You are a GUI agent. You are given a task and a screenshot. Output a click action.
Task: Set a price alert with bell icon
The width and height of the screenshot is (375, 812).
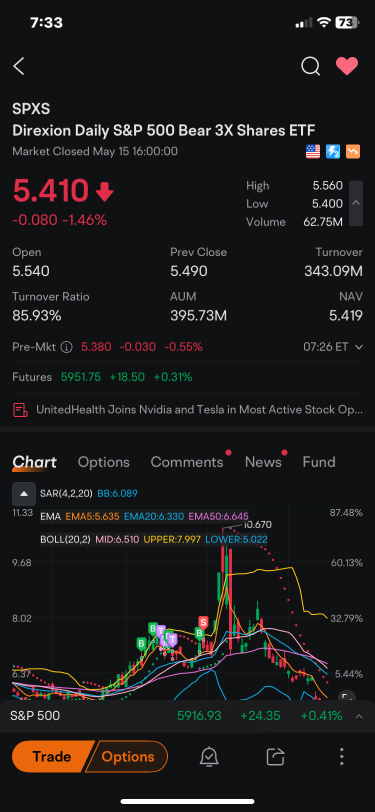point(209,757)
